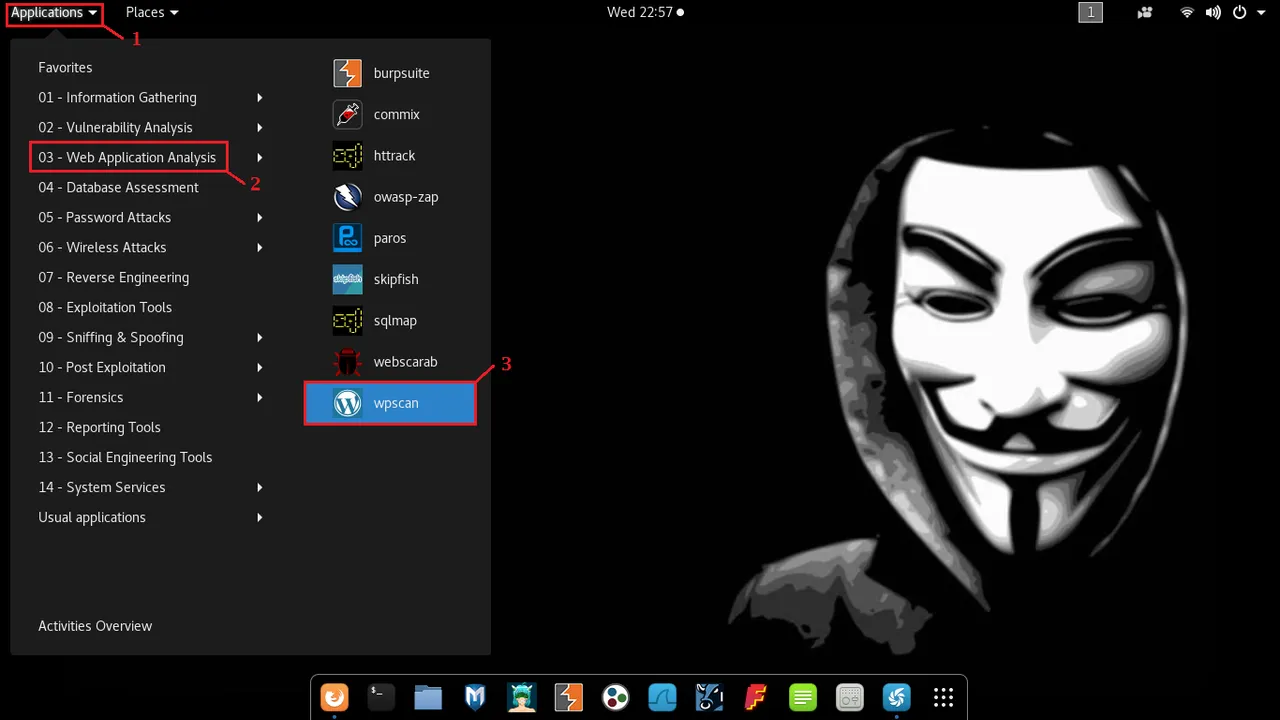Viewport: 1280px width, 720px height.
Task: Open system menu dropdown arrow beside power
Action: pos(1261,13)
